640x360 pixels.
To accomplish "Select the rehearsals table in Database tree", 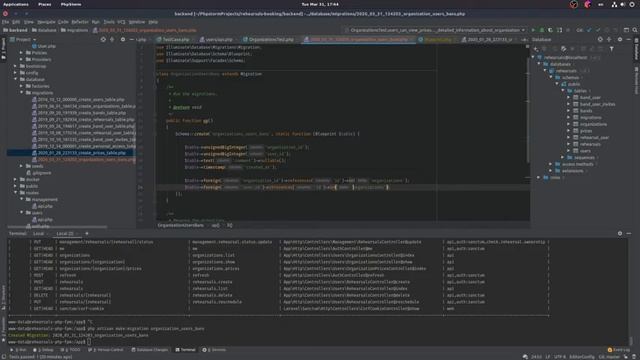I will coord(590,144).
